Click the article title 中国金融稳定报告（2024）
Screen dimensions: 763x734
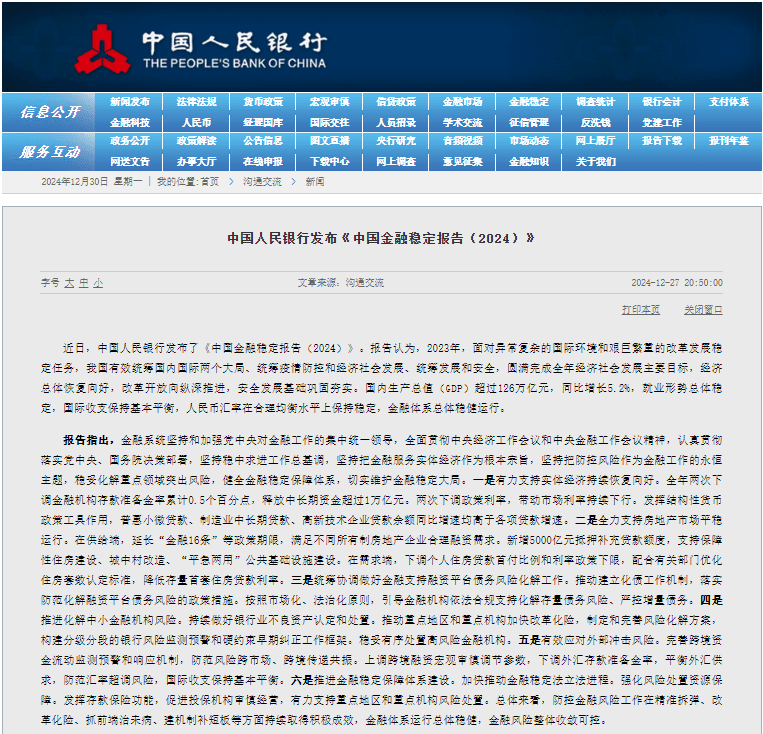(381, 239)
